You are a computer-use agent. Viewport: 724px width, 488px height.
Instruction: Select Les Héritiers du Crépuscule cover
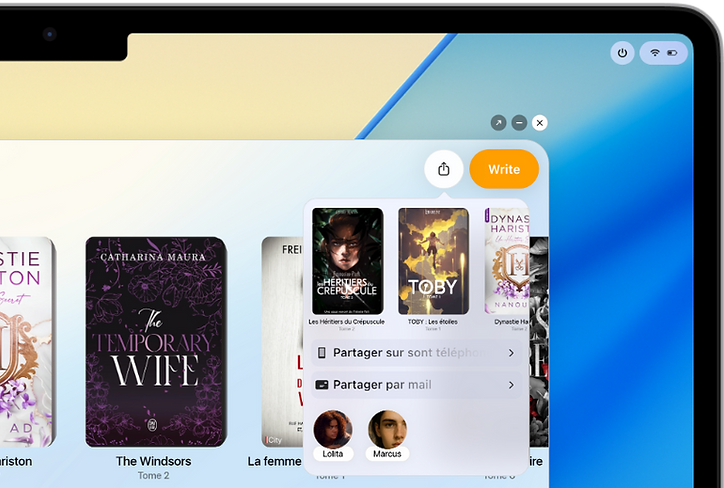coord(348,261)
